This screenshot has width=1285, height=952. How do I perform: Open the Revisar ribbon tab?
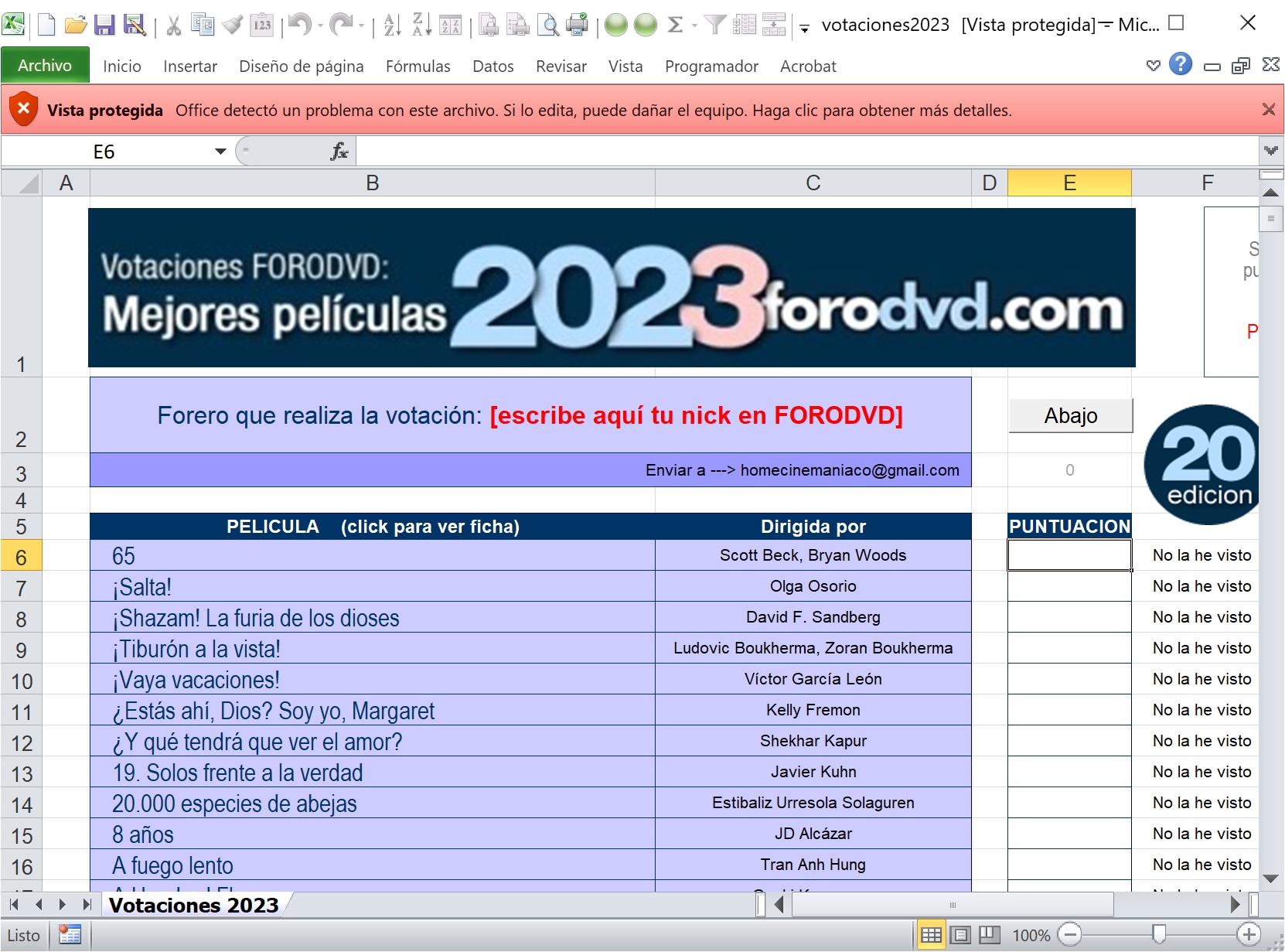(561, 67)
